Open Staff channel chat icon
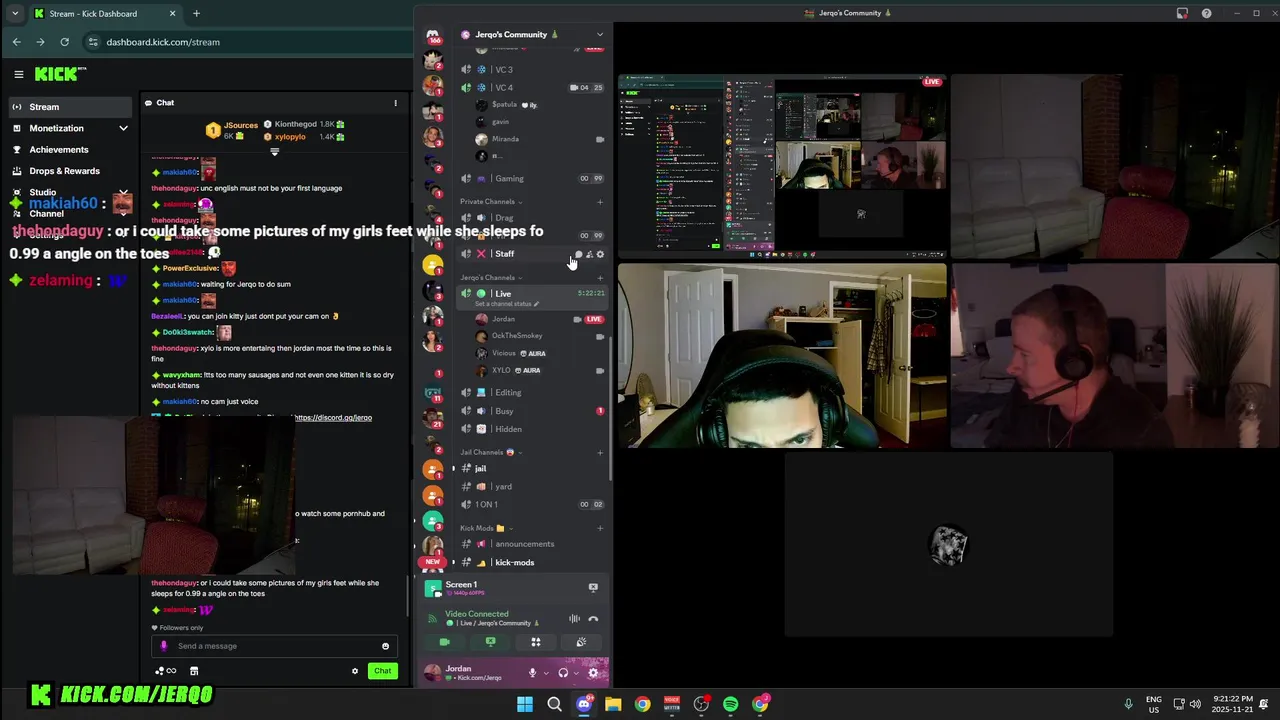Image resolution: width=1280 pixels, height=720 pixels. (x=578, y=254)
